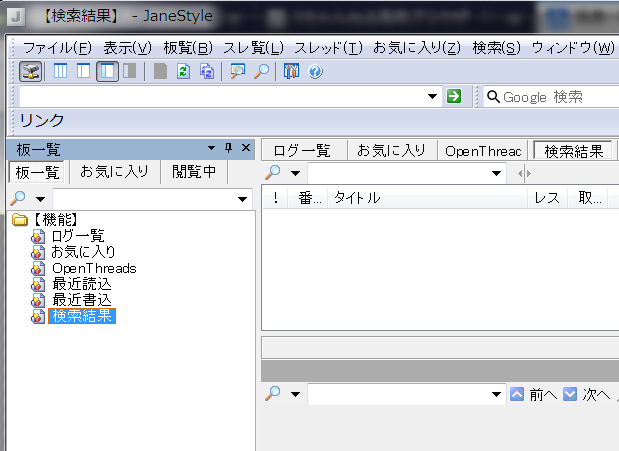Click the magnifier search icon in the toolbar
Viewport: 619px width, 451px height.
pos(261,71)
